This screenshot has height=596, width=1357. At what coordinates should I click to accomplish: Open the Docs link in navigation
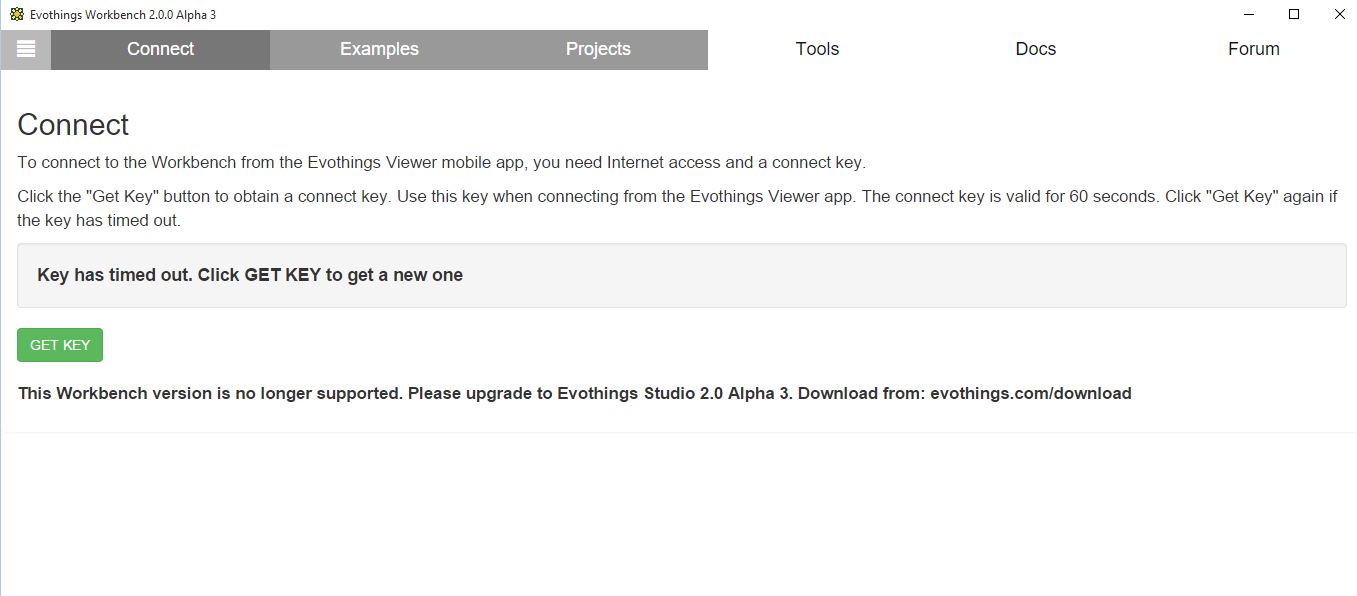pos(1035,49)
